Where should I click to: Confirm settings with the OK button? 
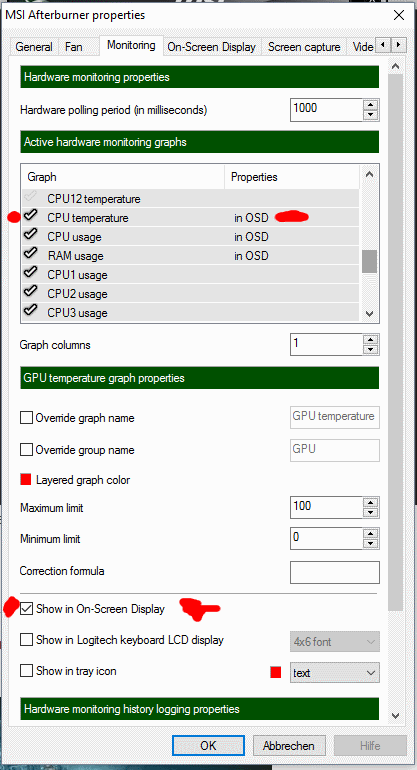208,745
